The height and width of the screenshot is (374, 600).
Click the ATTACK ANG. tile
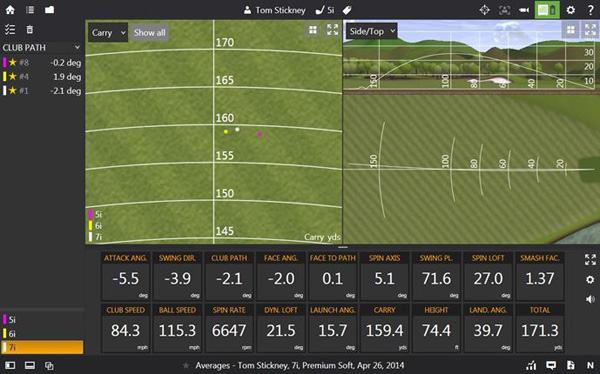point(126,276)
